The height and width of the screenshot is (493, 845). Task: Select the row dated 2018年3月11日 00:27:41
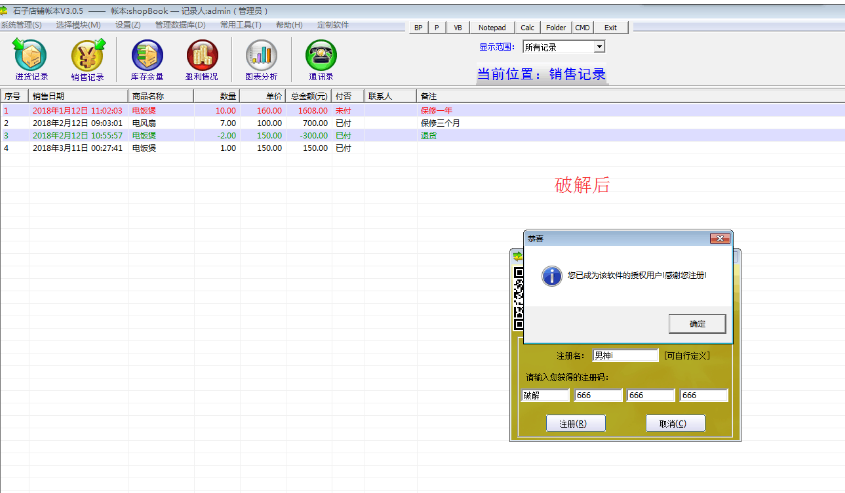(x=422, y=148)
